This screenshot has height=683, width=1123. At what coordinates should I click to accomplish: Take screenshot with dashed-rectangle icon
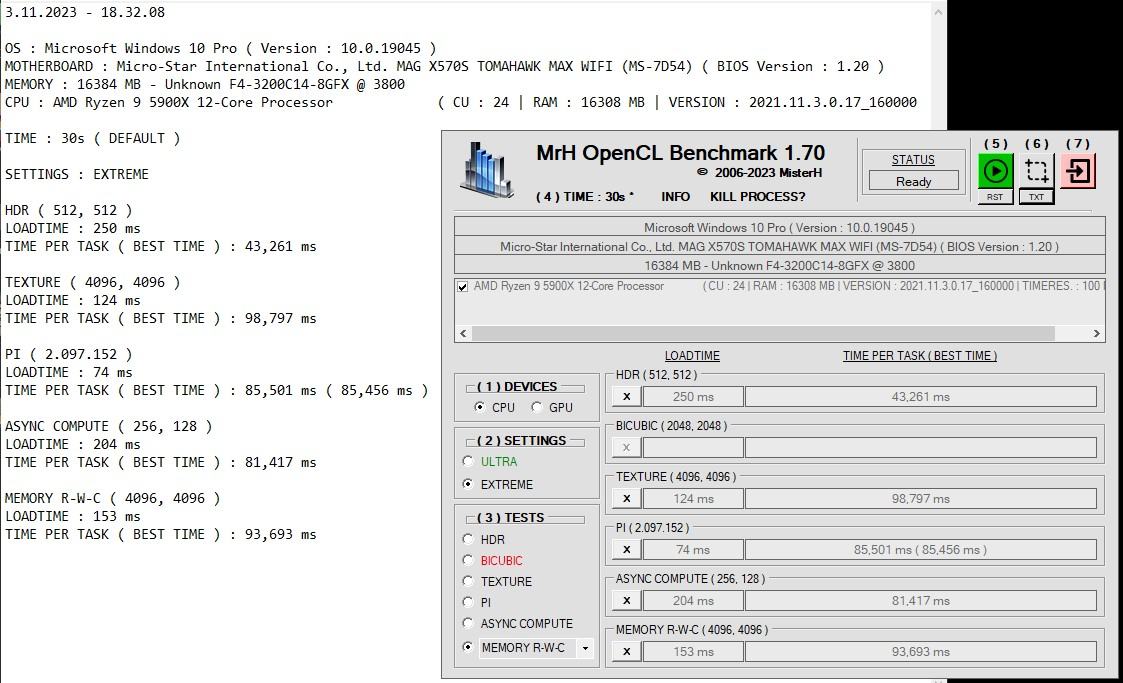(1036, 170)
